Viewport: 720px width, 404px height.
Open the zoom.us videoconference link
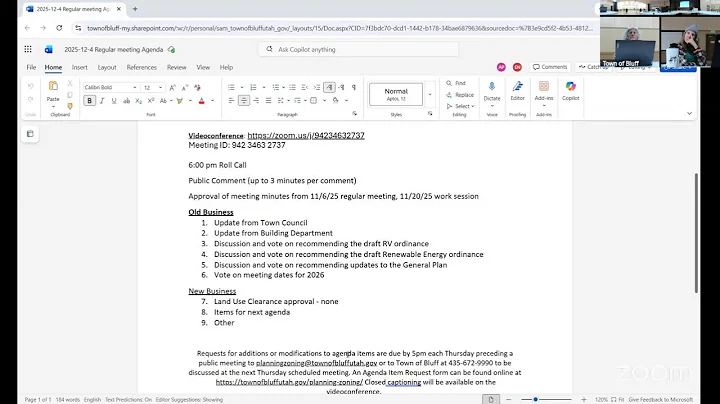tap(306, 135)
